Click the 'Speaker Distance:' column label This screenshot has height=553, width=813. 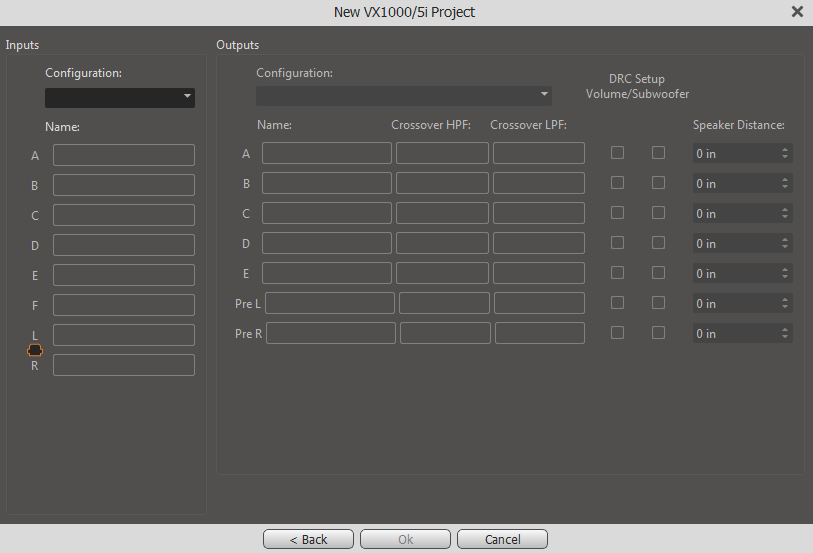pos(738,125)
